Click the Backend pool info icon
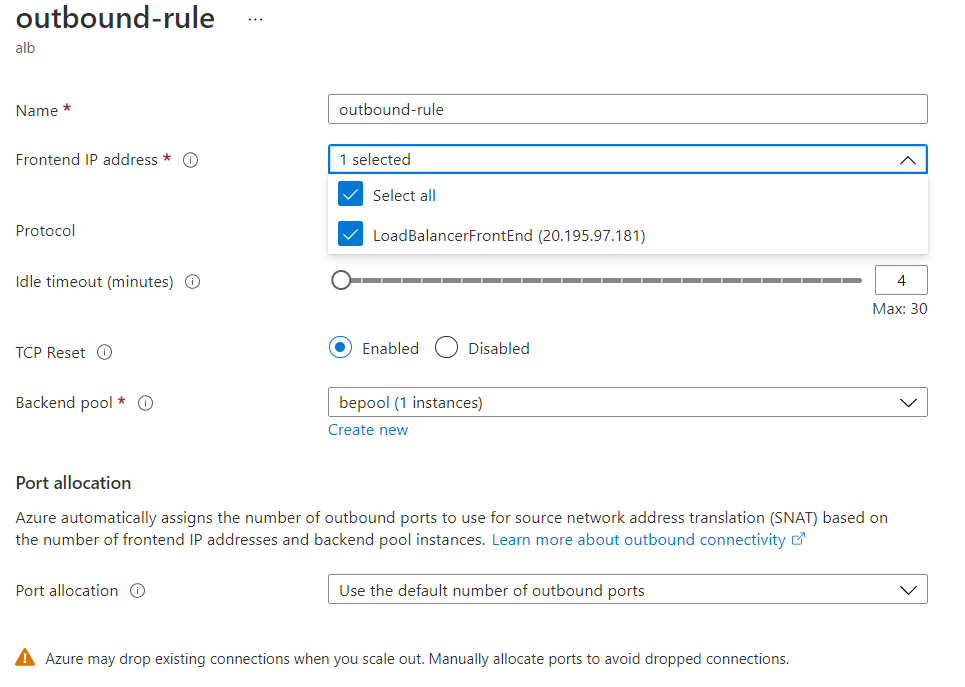 point(145,403)
